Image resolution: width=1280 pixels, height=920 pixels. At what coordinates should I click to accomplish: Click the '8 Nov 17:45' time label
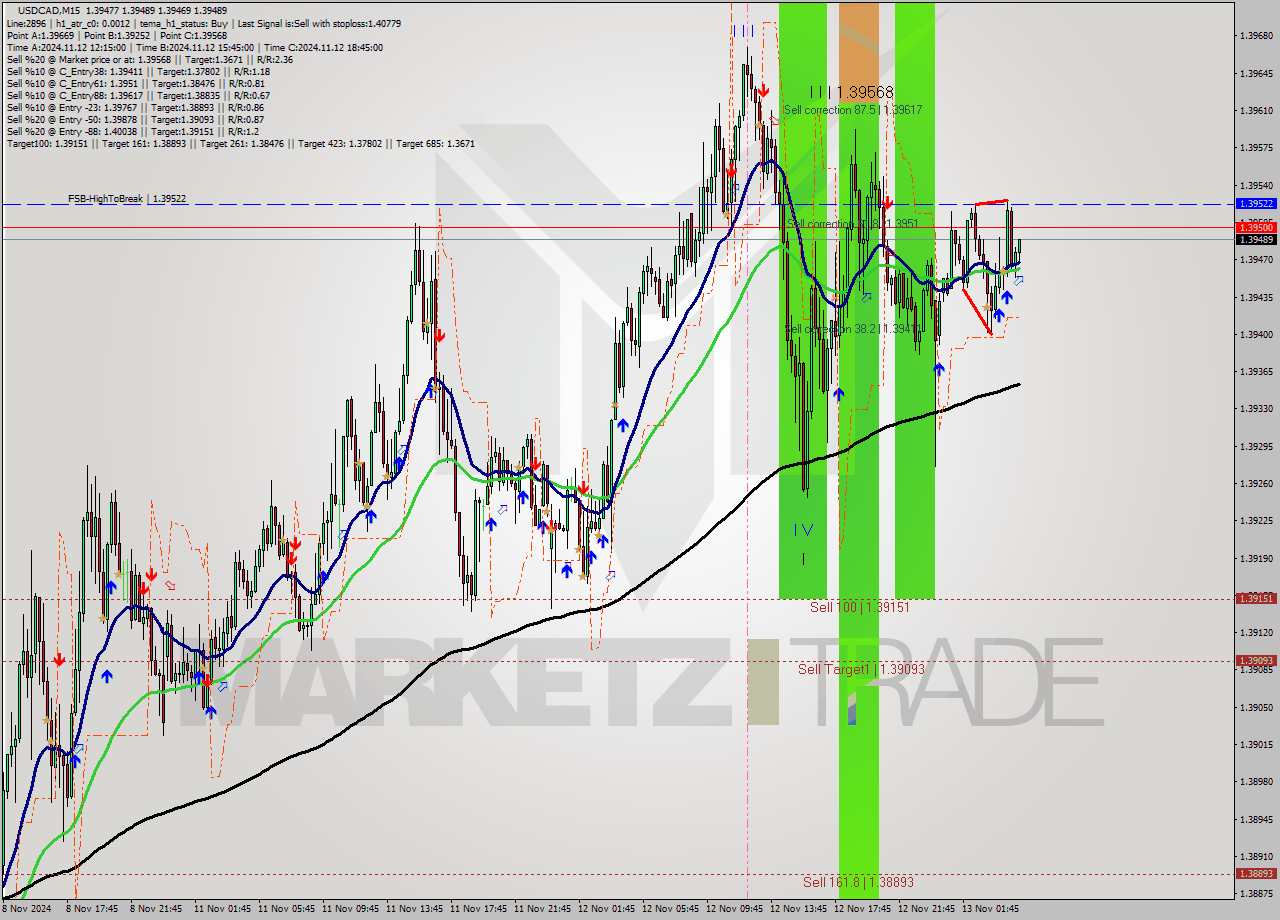[92, 909]
